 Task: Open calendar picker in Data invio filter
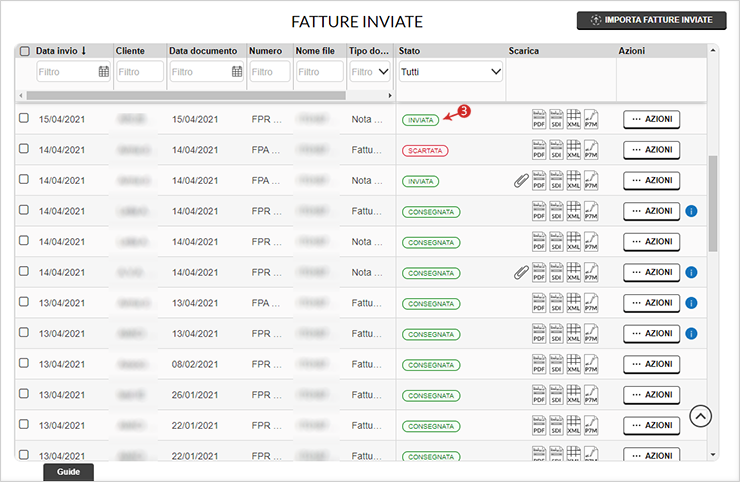[104, 72]
